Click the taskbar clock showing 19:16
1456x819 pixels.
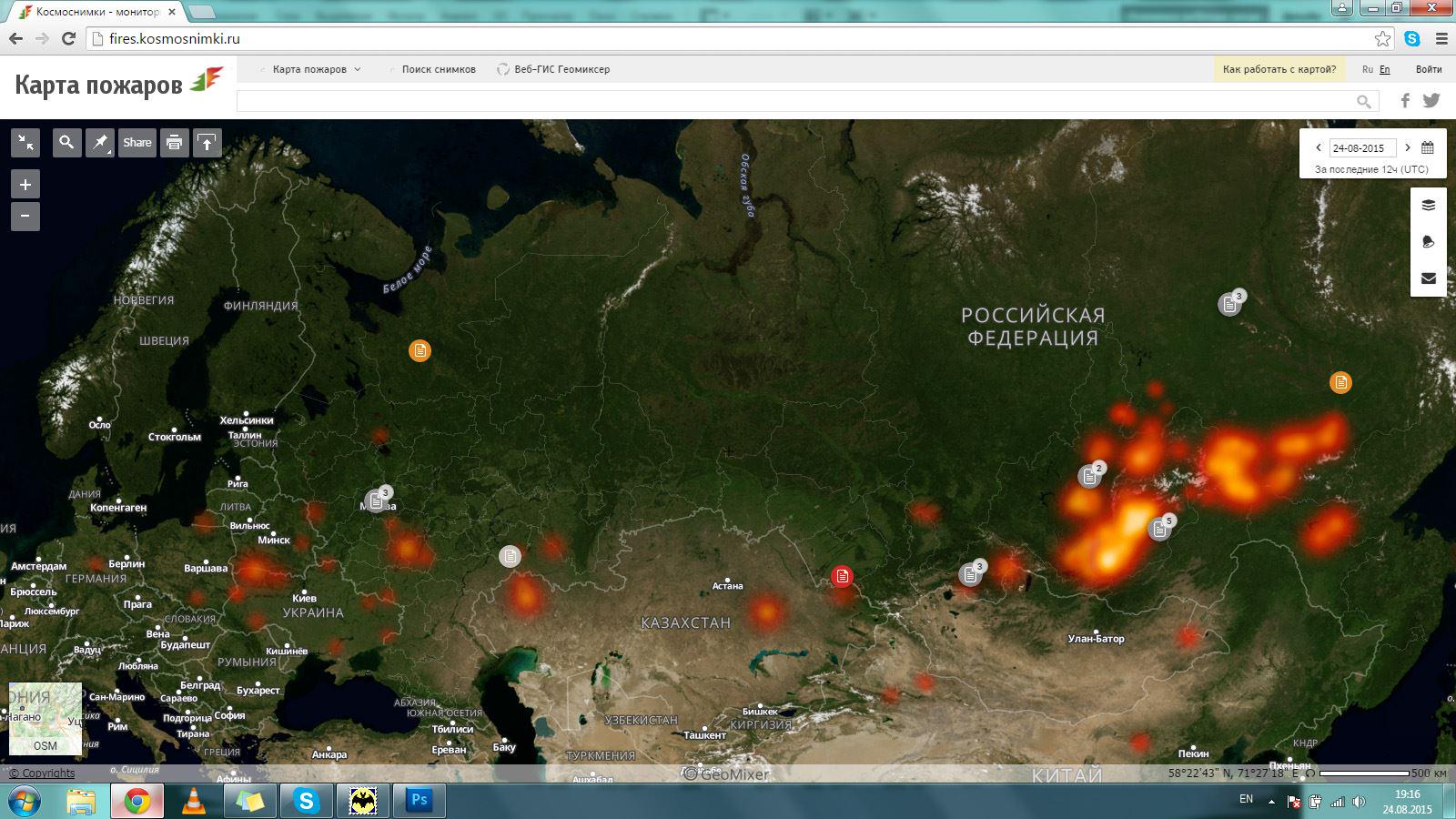point(1407,802)
